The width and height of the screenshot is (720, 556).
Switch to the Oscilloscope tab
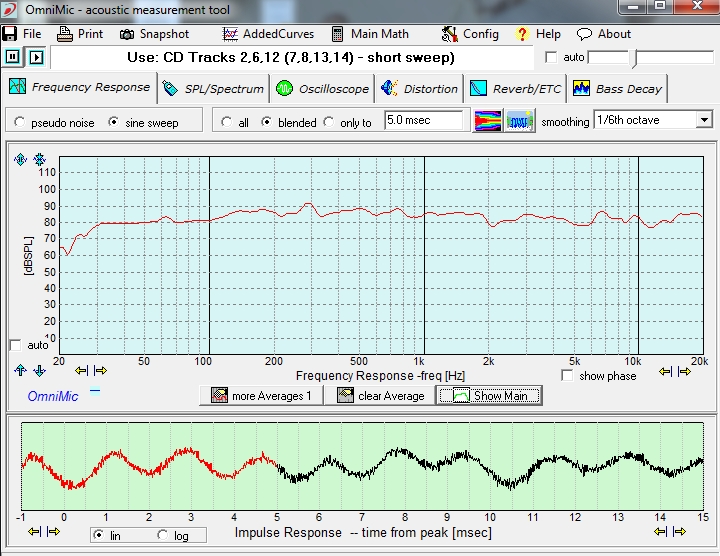pos(322,89)
